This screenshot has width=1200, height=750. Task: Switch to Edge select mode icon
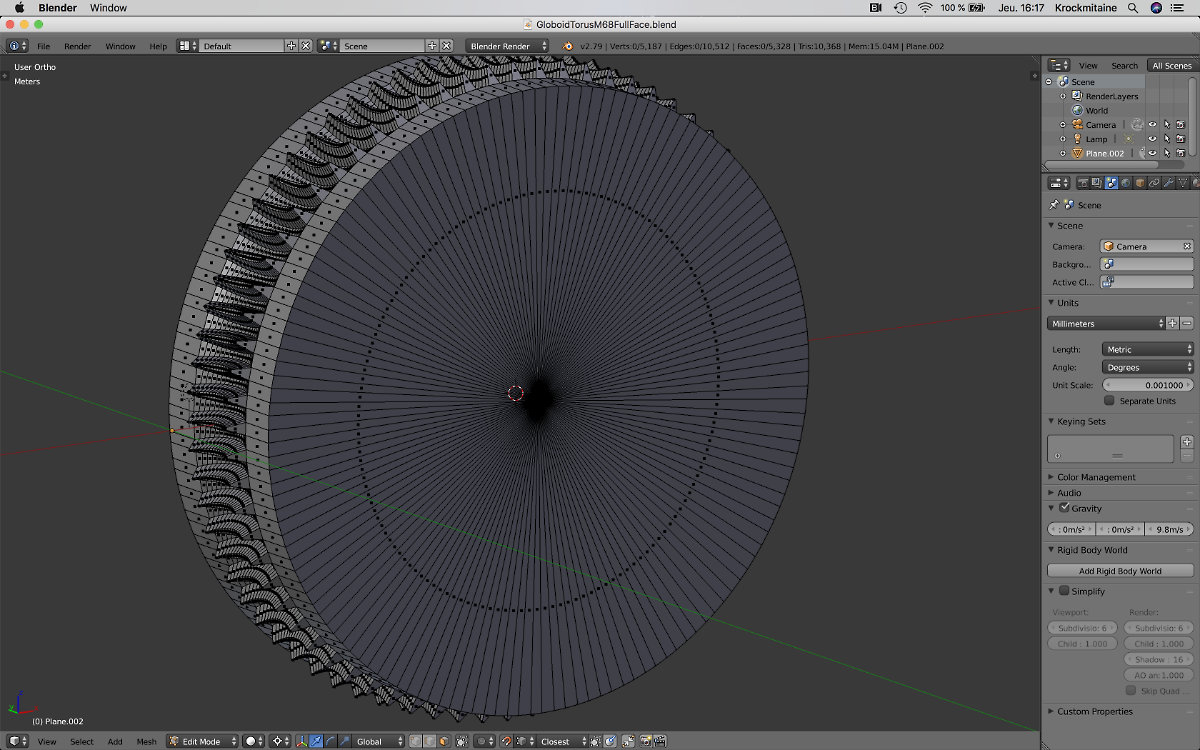429,741
